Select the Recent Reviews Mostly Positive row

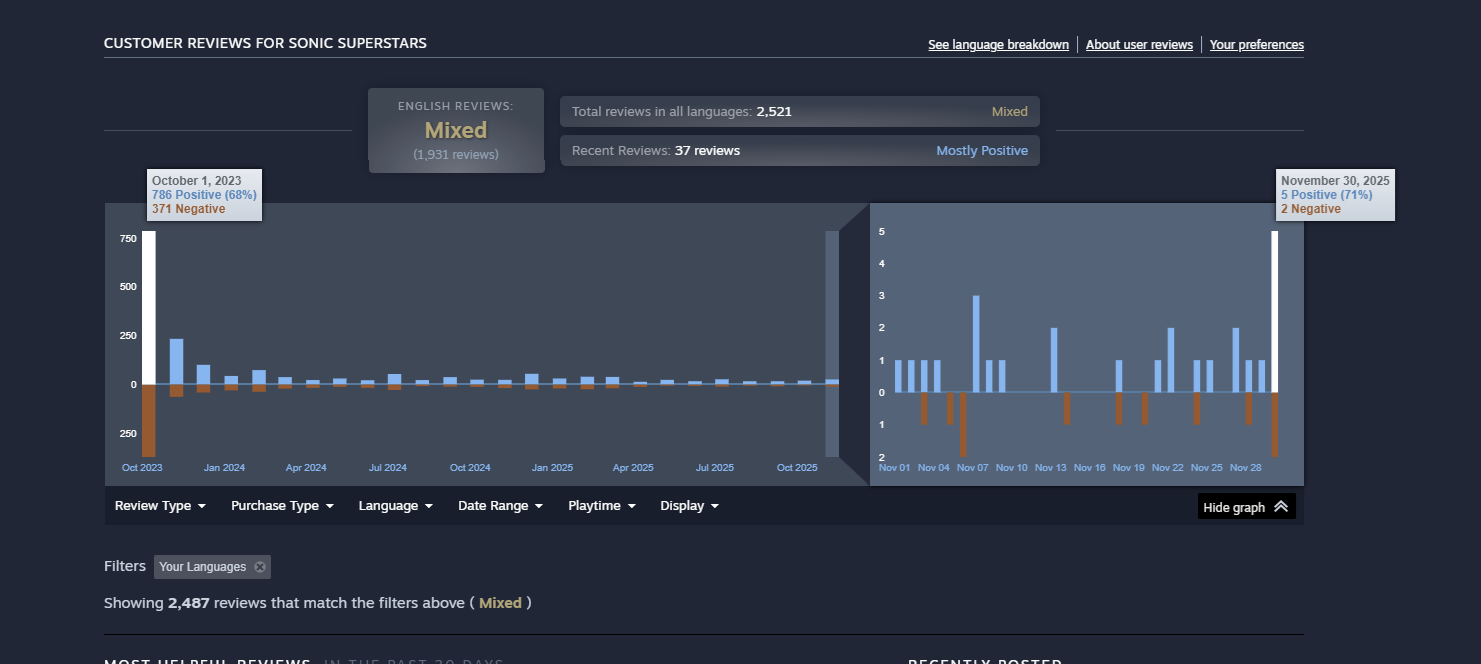coord(800,151)
